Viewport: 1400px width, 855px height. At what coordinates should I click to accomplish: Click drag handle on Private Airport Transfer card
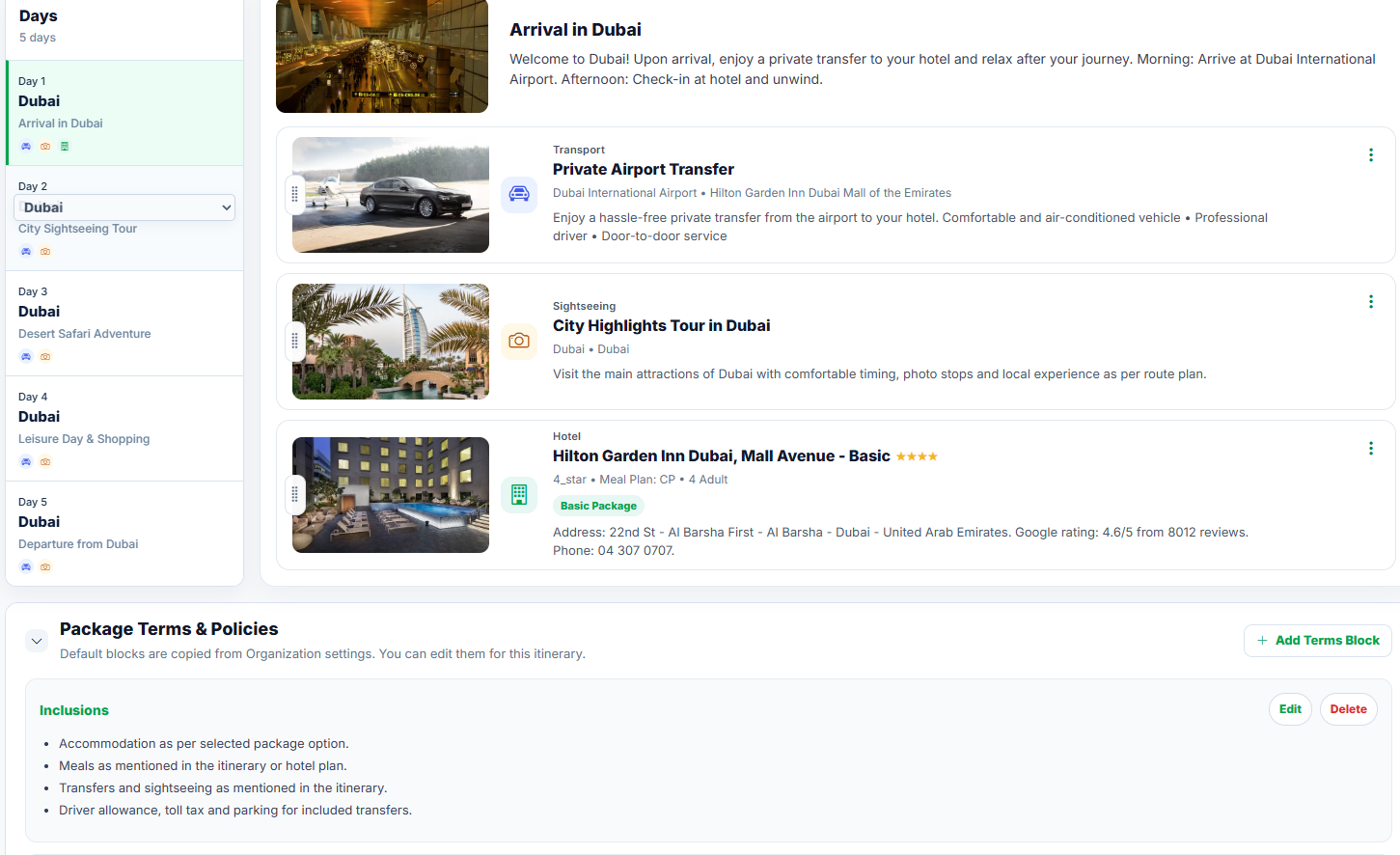tap(295, 194)
